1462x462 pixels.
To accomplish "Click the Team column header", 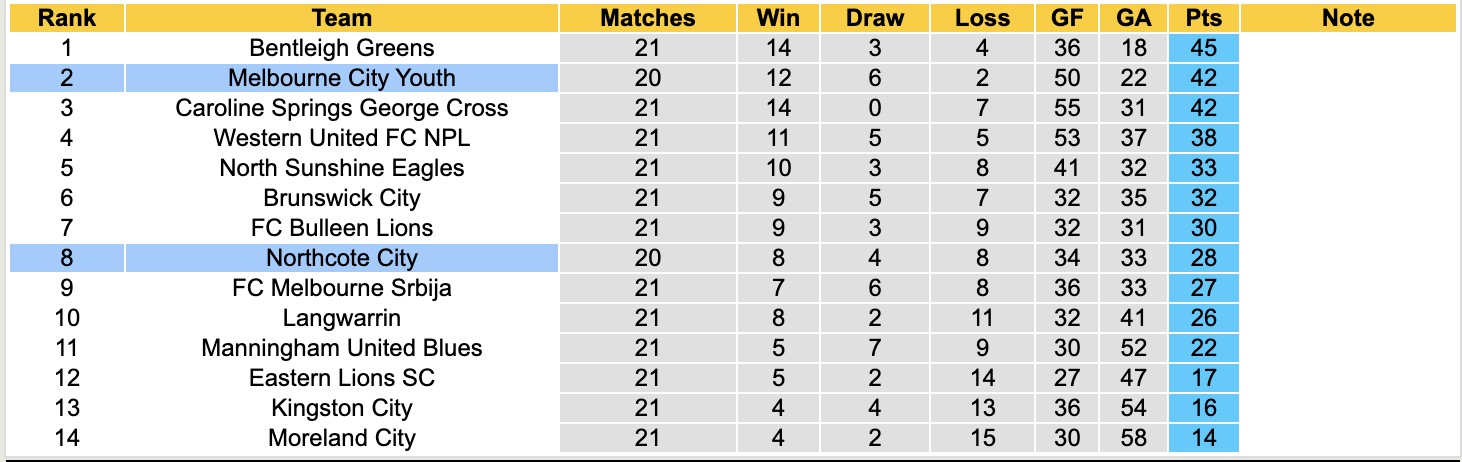I will pos(342,18).
